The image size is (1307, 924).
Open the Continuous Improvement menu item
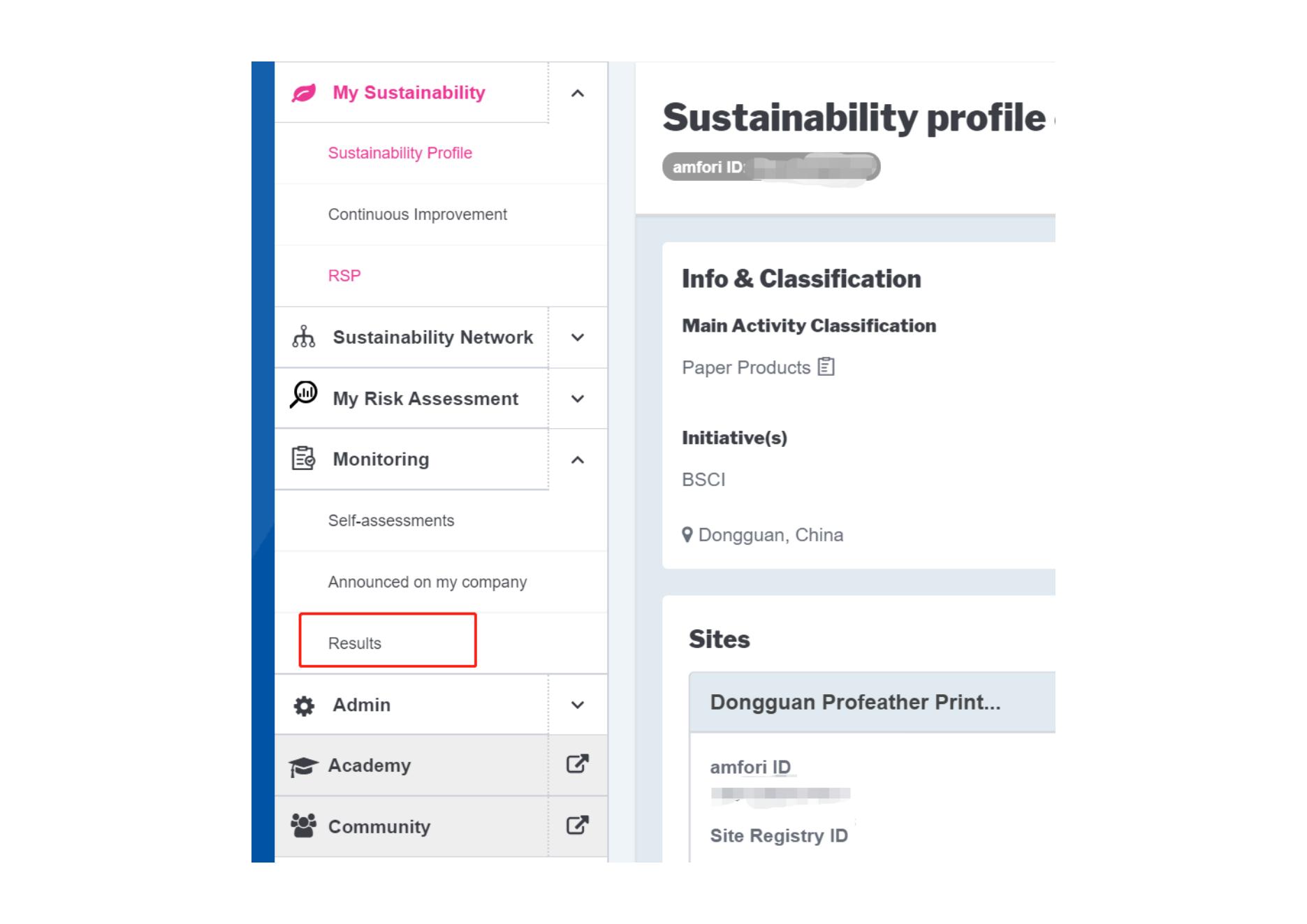417,214
